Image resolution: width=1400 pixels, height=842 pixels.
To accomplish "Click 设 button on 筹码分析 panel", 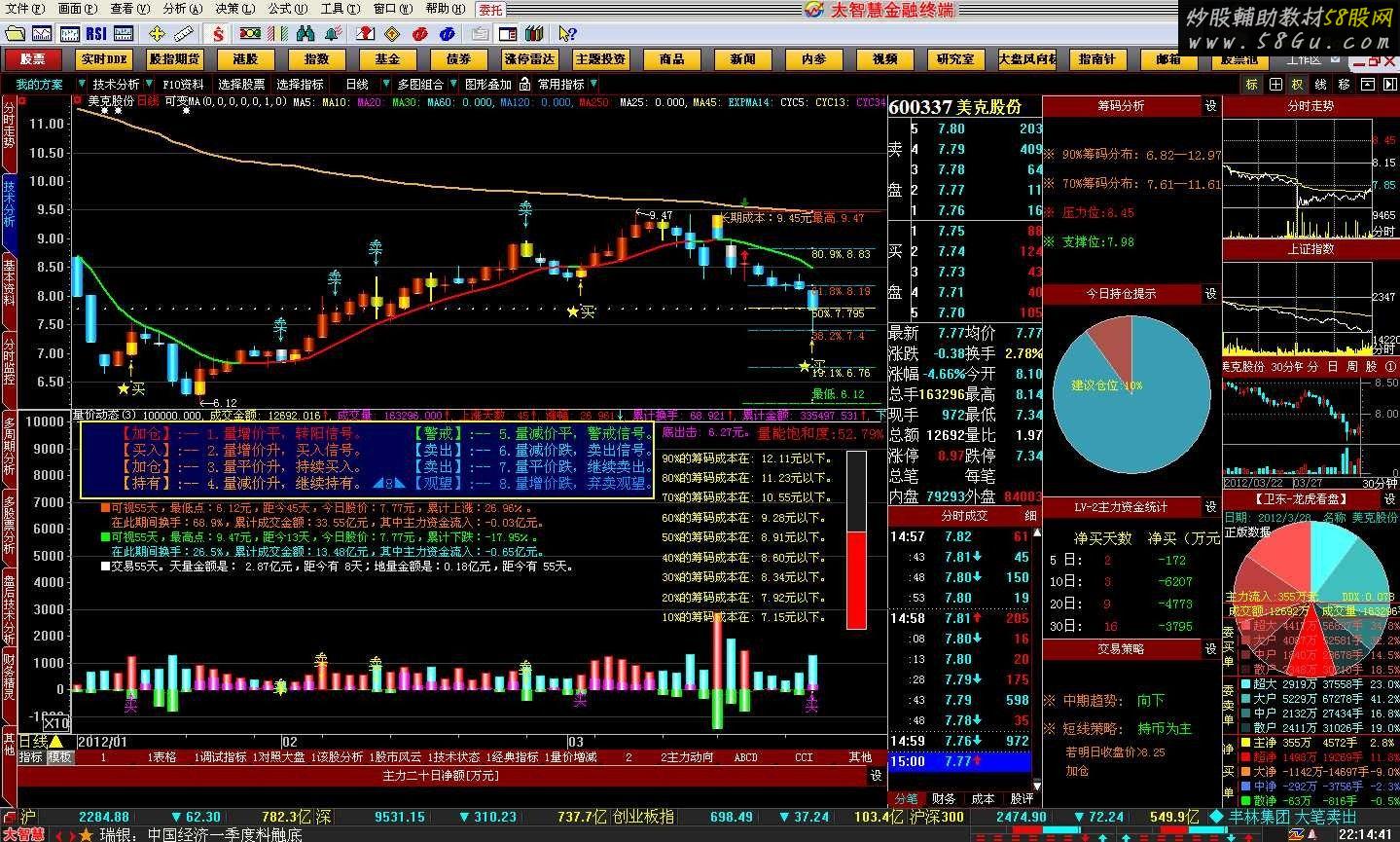I will (x=1210, y=105).
